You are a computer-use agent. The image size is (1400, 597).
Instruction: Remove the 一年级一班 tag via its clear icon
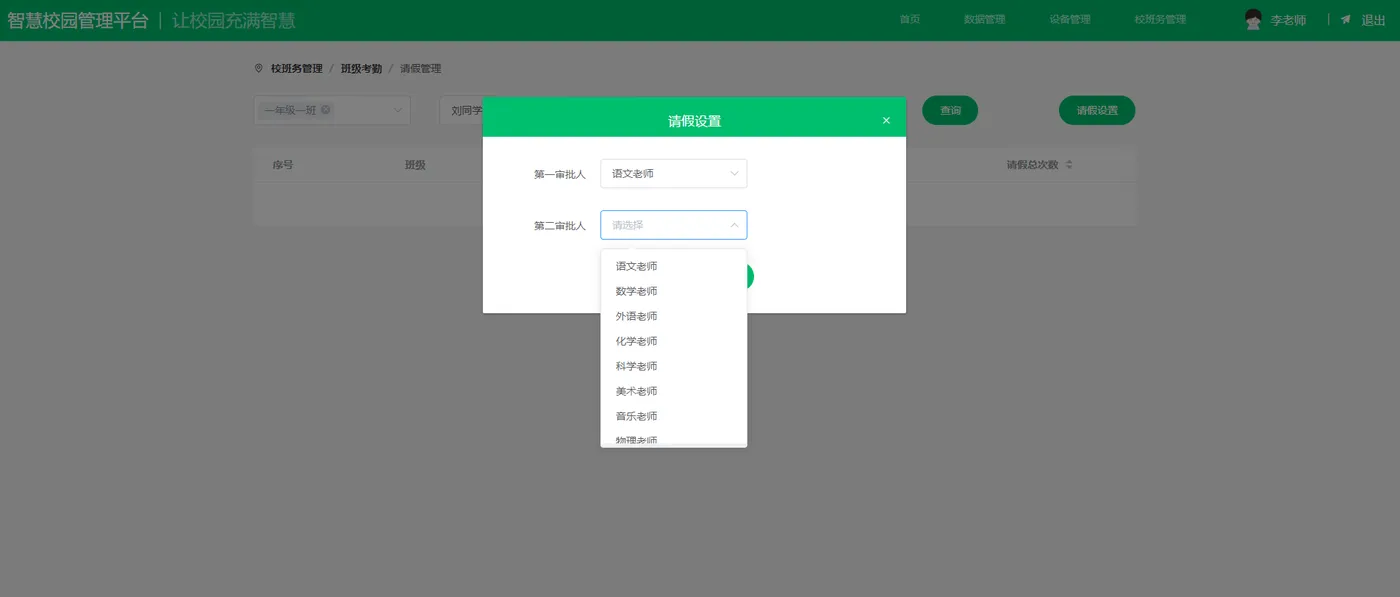pyautogui.click(x=325, y=110)
